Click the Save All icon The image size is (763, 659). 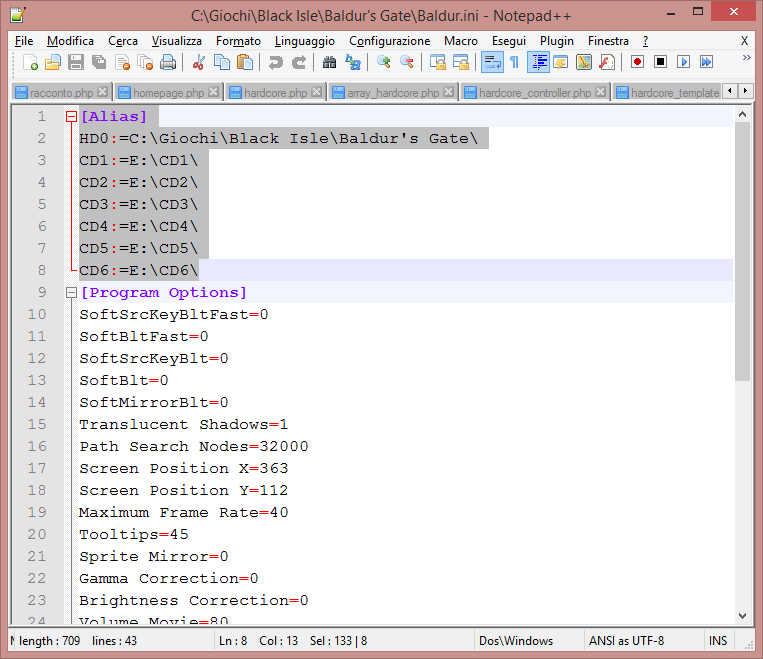99,62
